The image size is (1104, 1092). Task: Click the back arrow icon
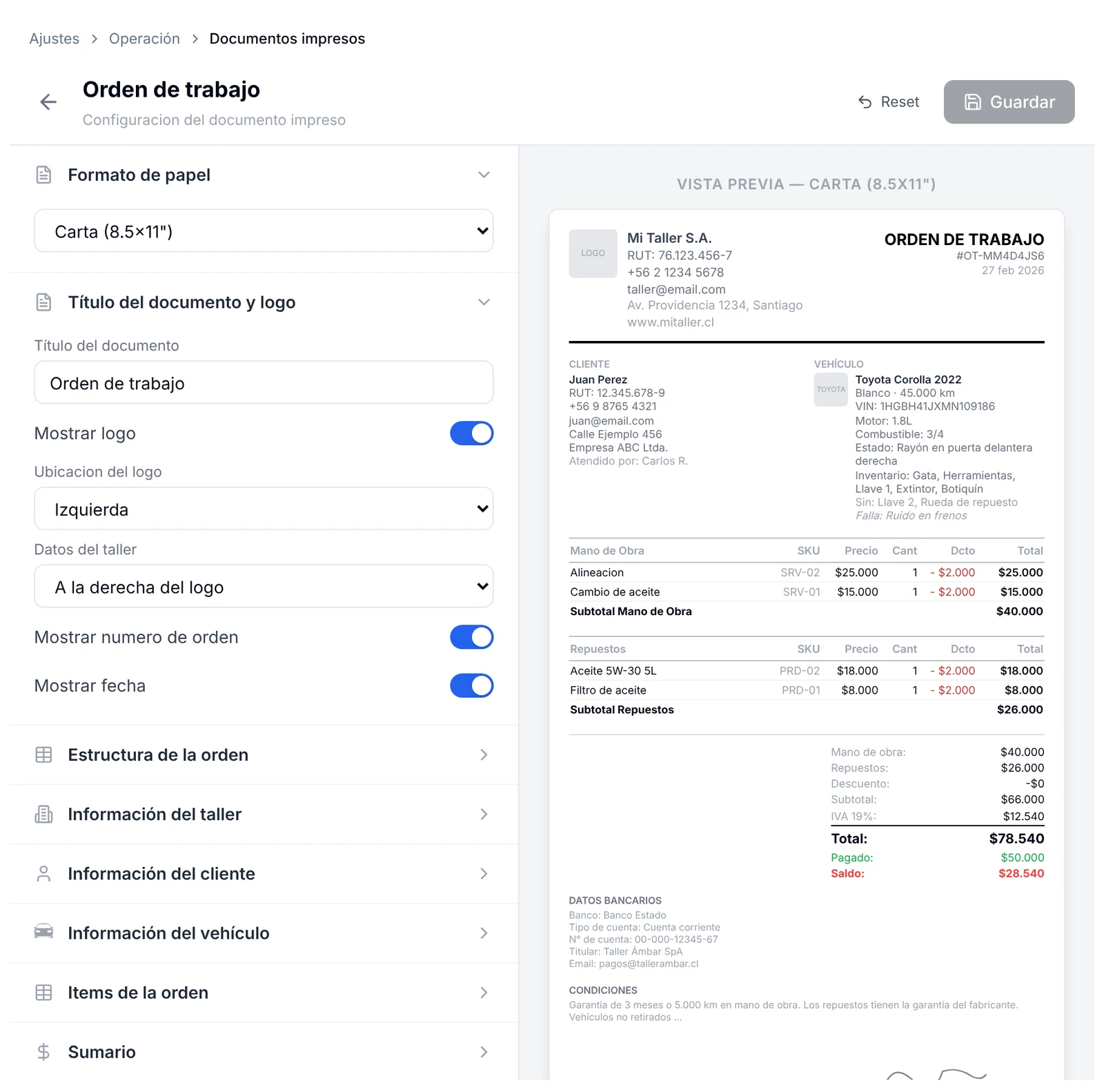coord(48,102)
